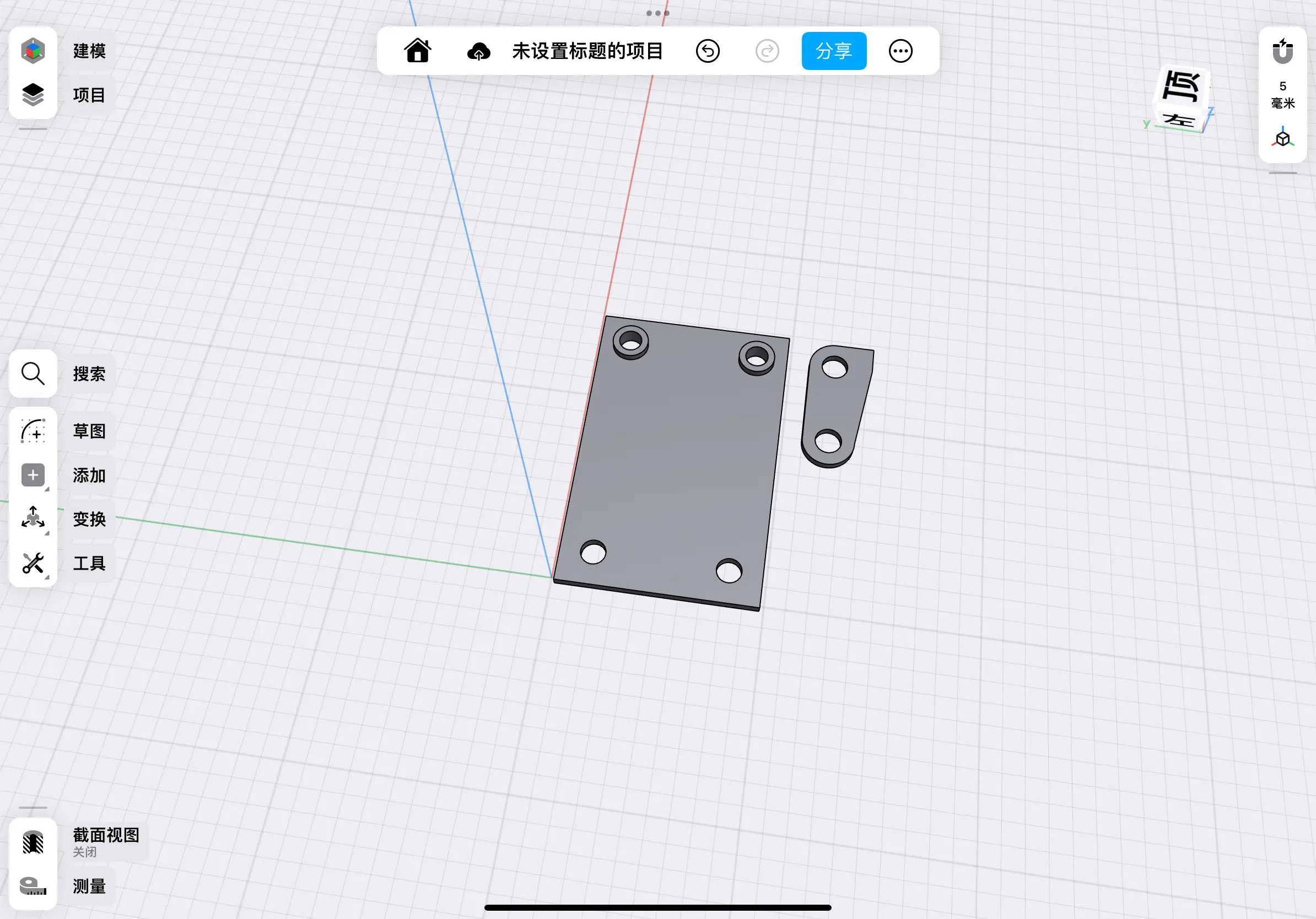
Task: Redo the last undone action
Action: click(x=767, y=51)
